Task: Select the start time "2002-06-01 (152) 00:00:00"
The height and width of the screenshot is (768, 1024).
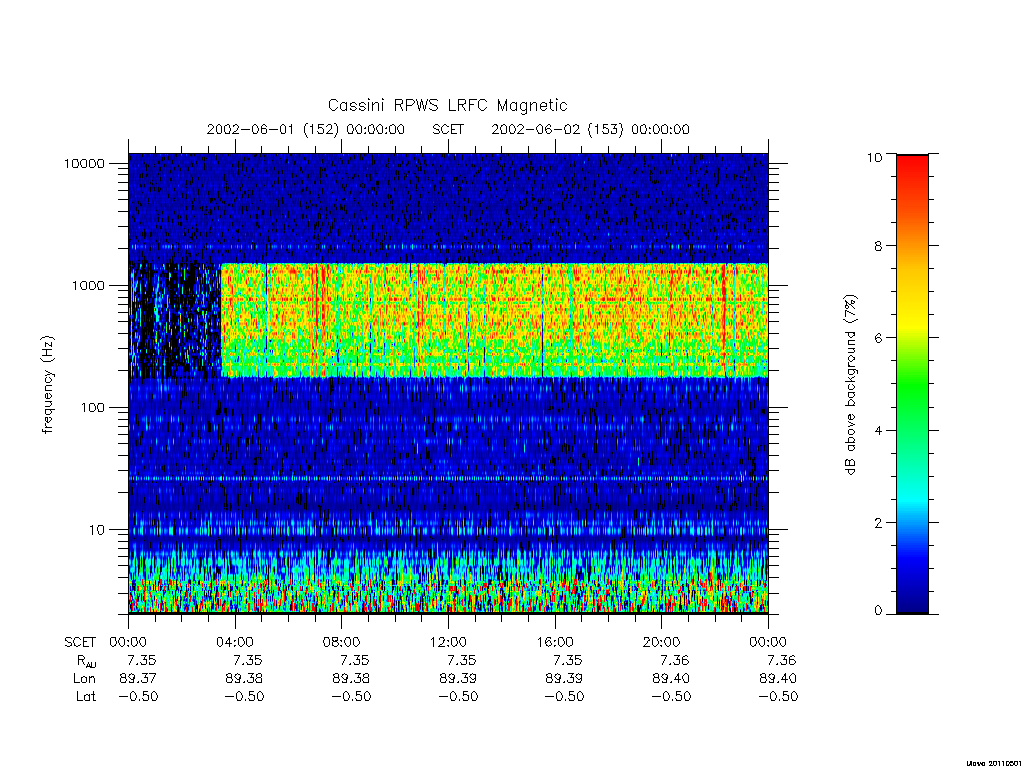Action: [x=306, y=129]
